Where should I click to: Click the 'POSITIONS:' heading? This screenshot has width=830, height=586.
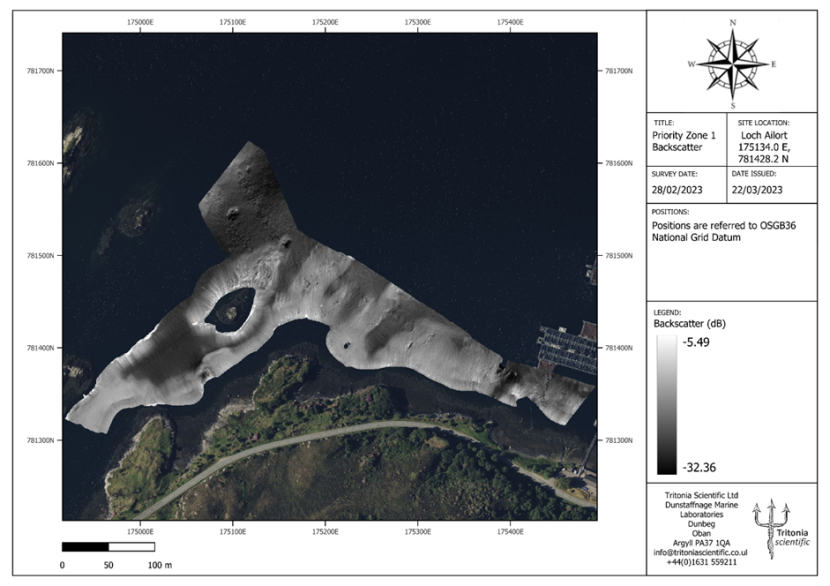pyautogui.click(x=670, y=212)
